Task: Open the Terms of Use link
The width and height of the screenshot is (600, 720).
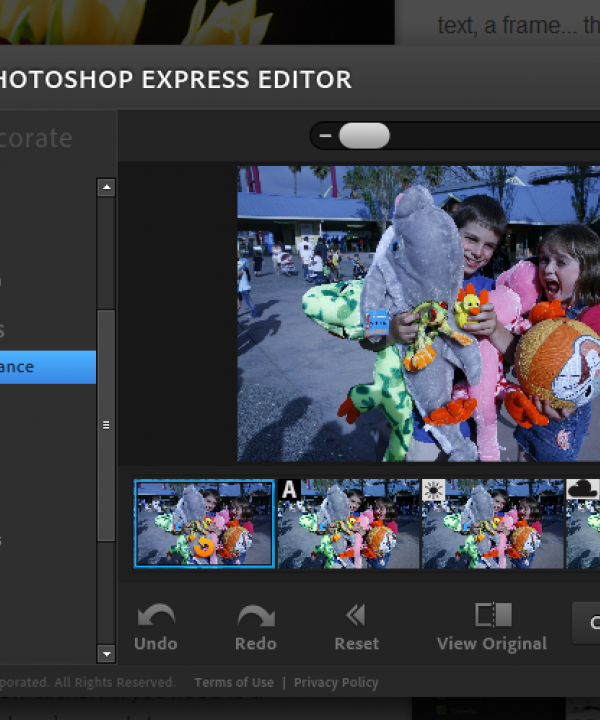Action: pyautogui.click(x=234, y=683)
